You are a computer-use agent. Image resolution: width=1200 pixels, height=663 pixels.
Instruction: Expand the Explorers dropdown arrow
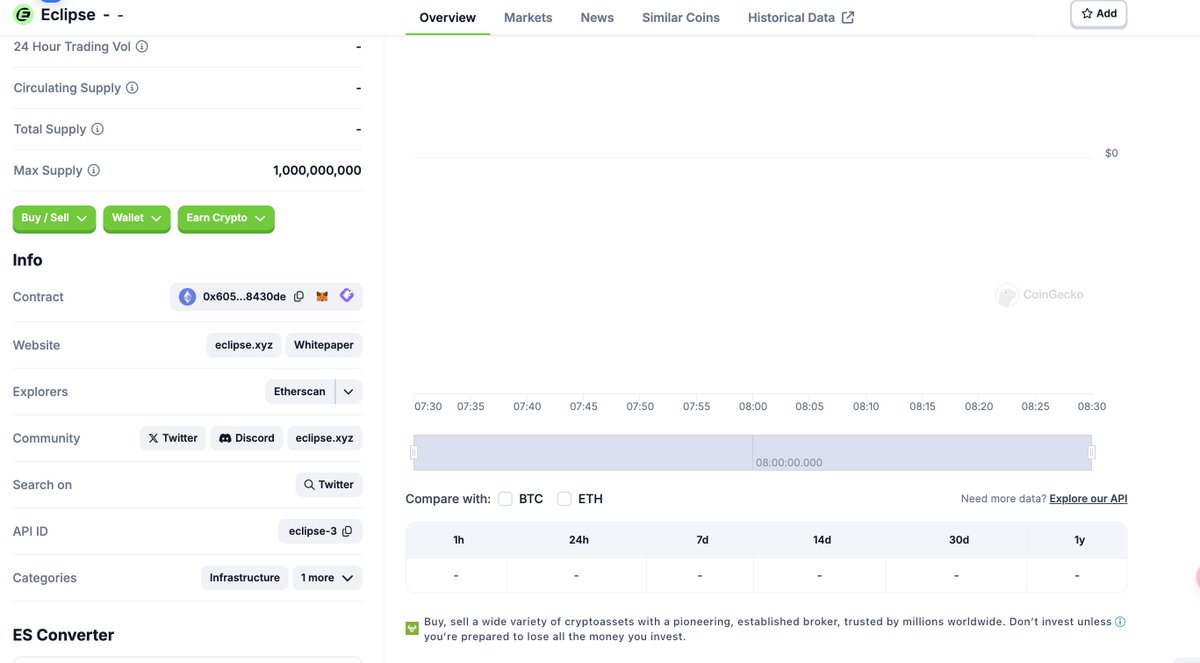[x=348, y=392]
